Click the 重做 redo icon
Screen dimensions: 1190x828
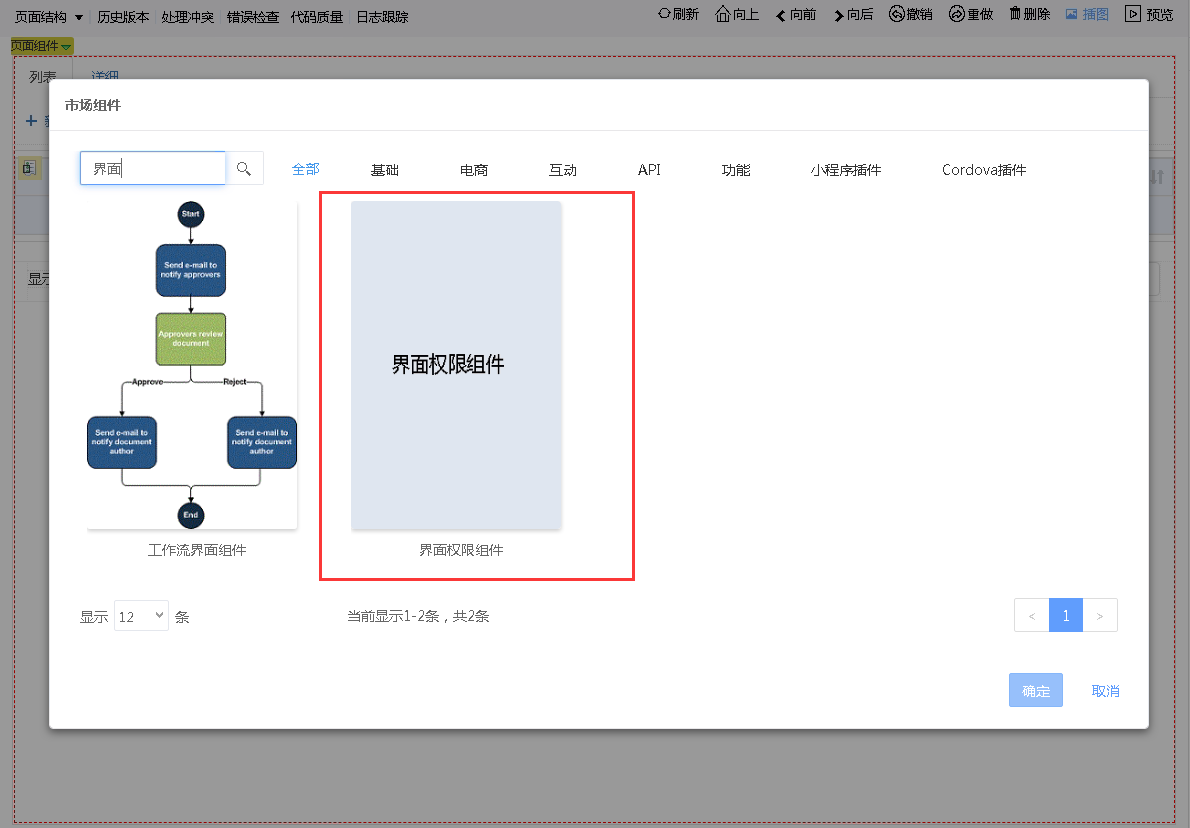(x=956, y=14)
